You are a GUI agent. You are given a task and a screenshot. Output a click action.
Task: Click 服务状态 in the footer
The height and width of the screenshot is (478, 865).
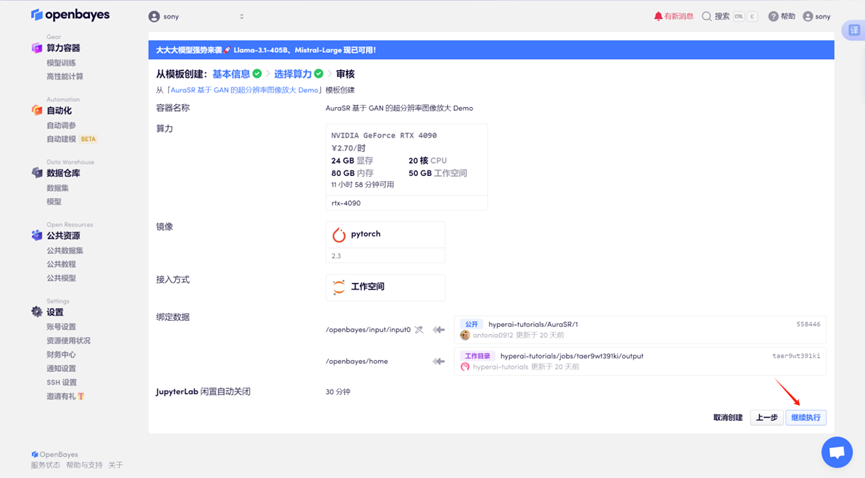click(45, 465)
